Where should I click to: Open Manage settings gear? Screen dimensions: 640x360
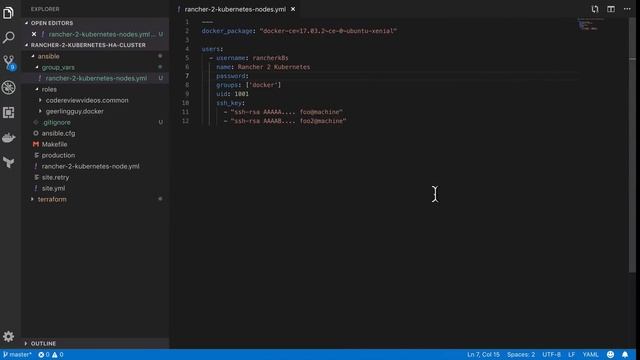click(x=8, y=336)
